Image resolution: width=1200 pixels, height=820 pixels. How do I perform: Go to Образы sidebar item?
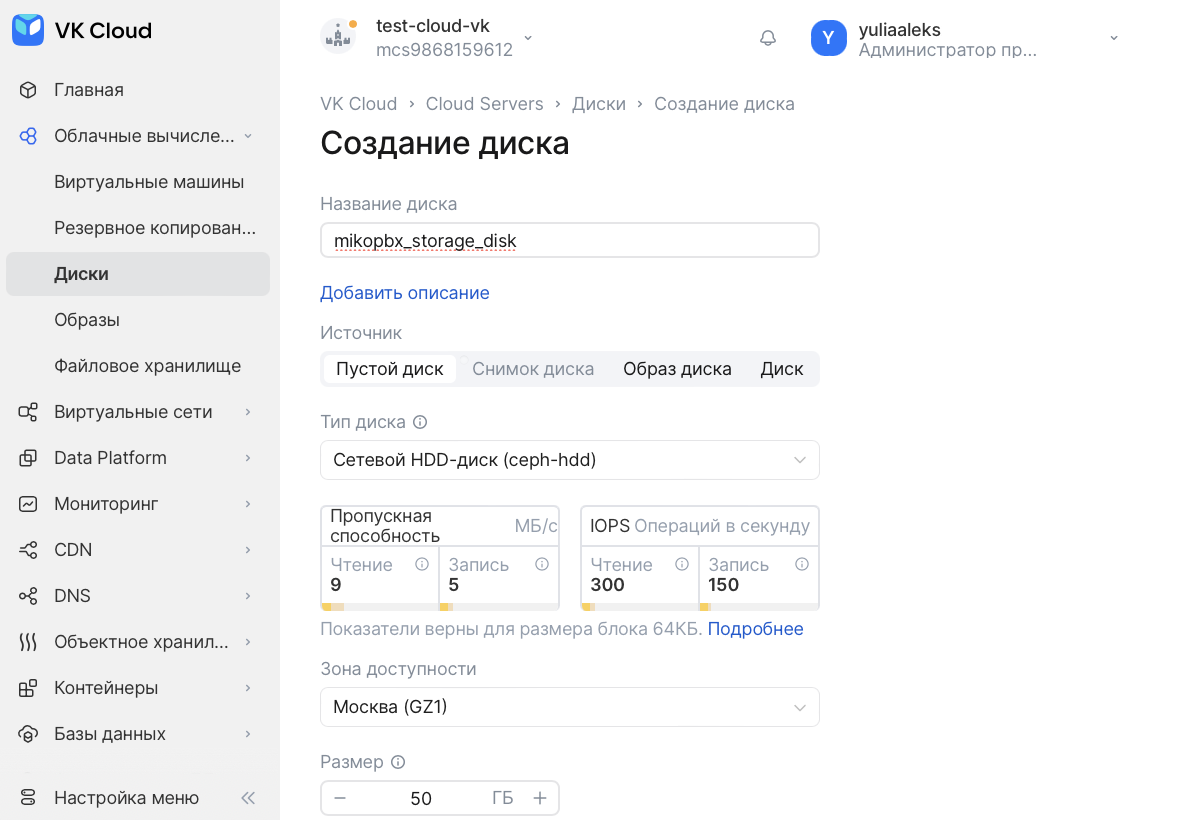click(87, 320)
